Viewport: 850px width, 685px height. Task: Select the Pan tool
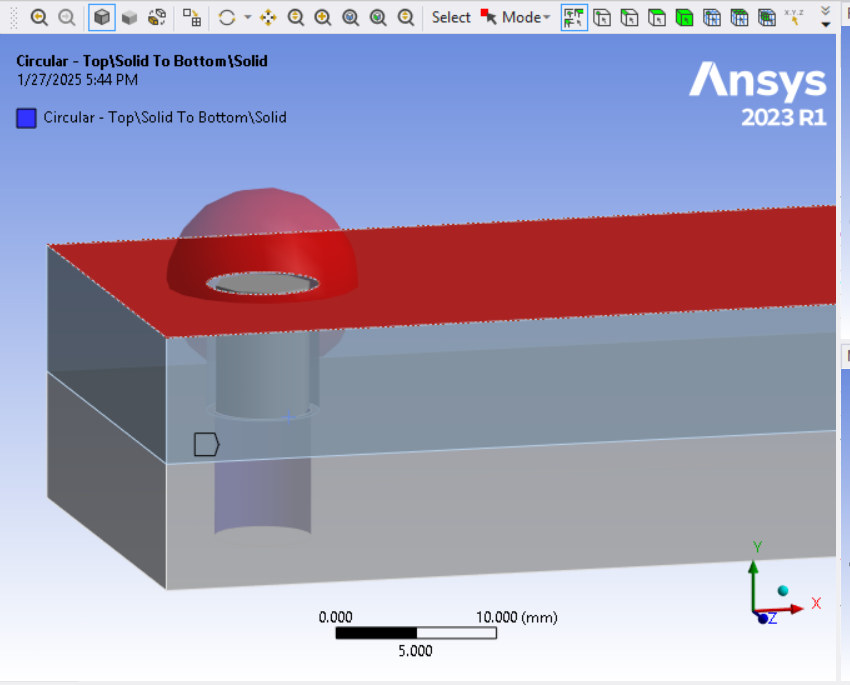click(x=268, y=17)
